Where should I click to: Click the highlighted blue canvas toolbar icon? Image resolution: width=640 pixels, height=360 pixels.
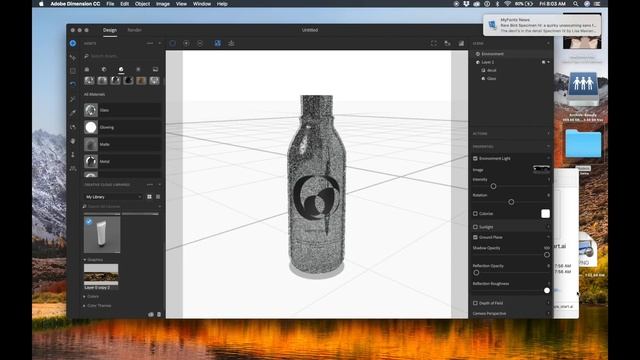pyautogui.click(x=218, y=43)
